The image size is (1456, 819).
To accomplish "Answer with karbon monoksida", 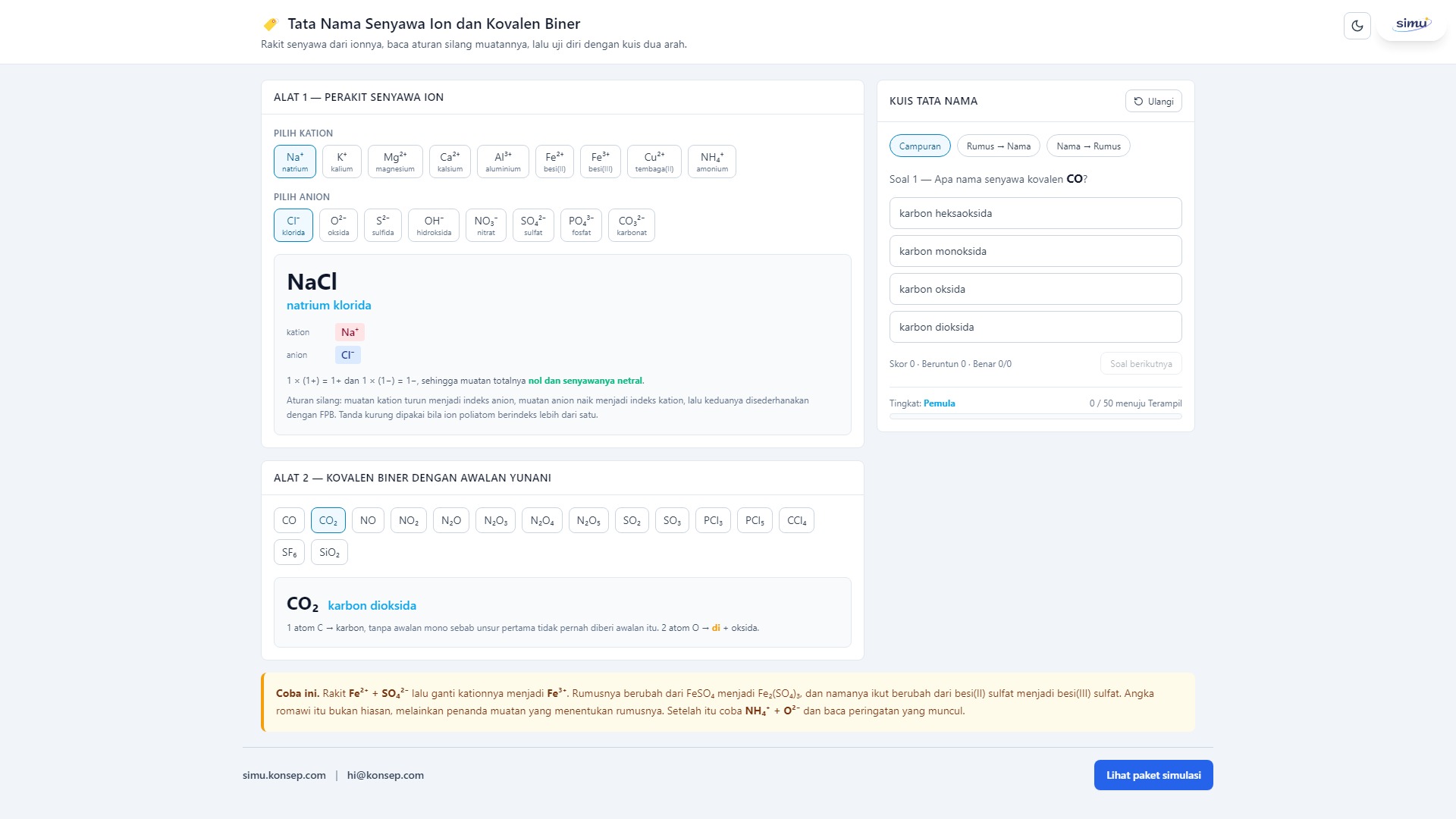I will pyautogui.click(x=1035, y=251).
